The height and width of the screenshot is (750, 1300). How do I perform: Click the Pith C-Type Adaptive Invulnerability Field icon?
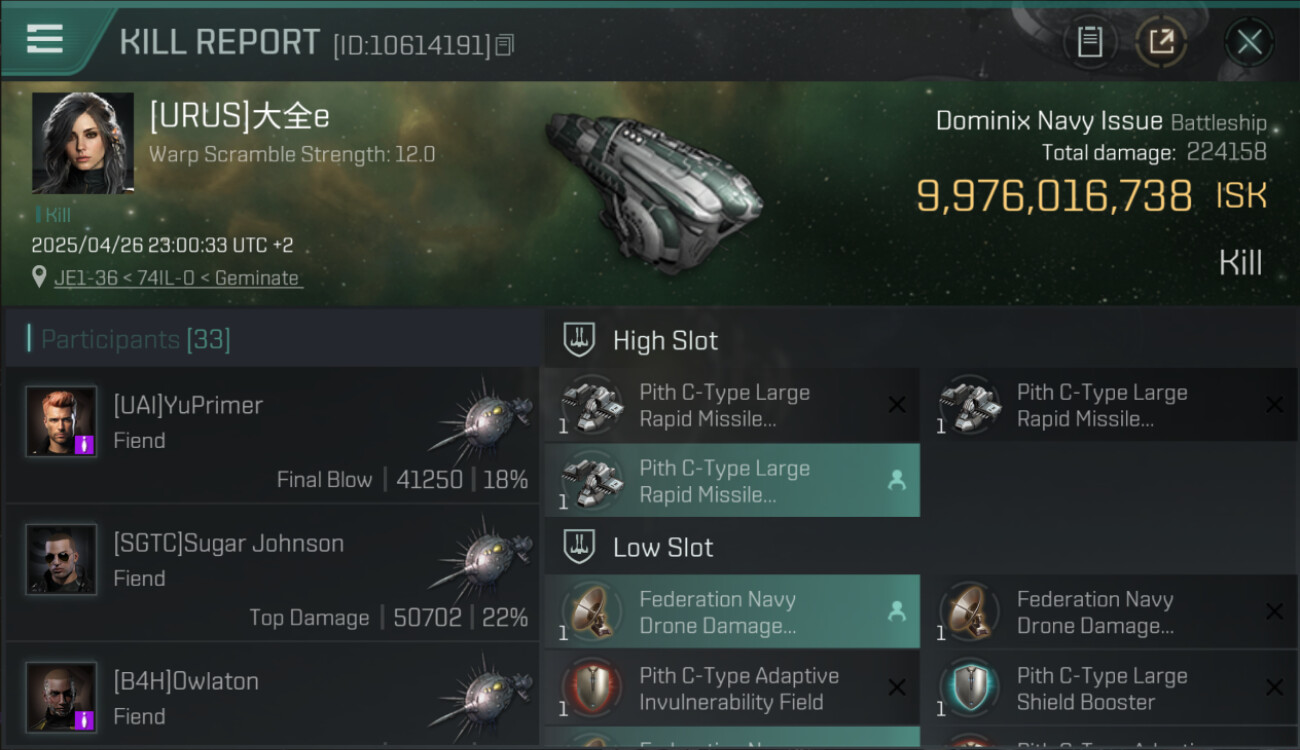point(591,688)
